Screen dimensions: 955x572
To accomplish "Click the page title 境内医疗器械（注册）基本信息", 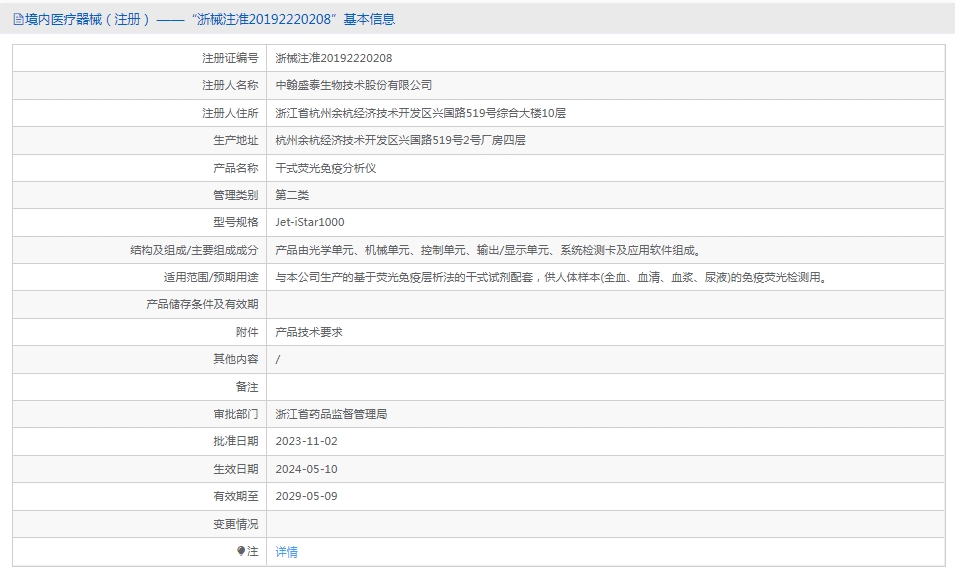I will 210,19.
